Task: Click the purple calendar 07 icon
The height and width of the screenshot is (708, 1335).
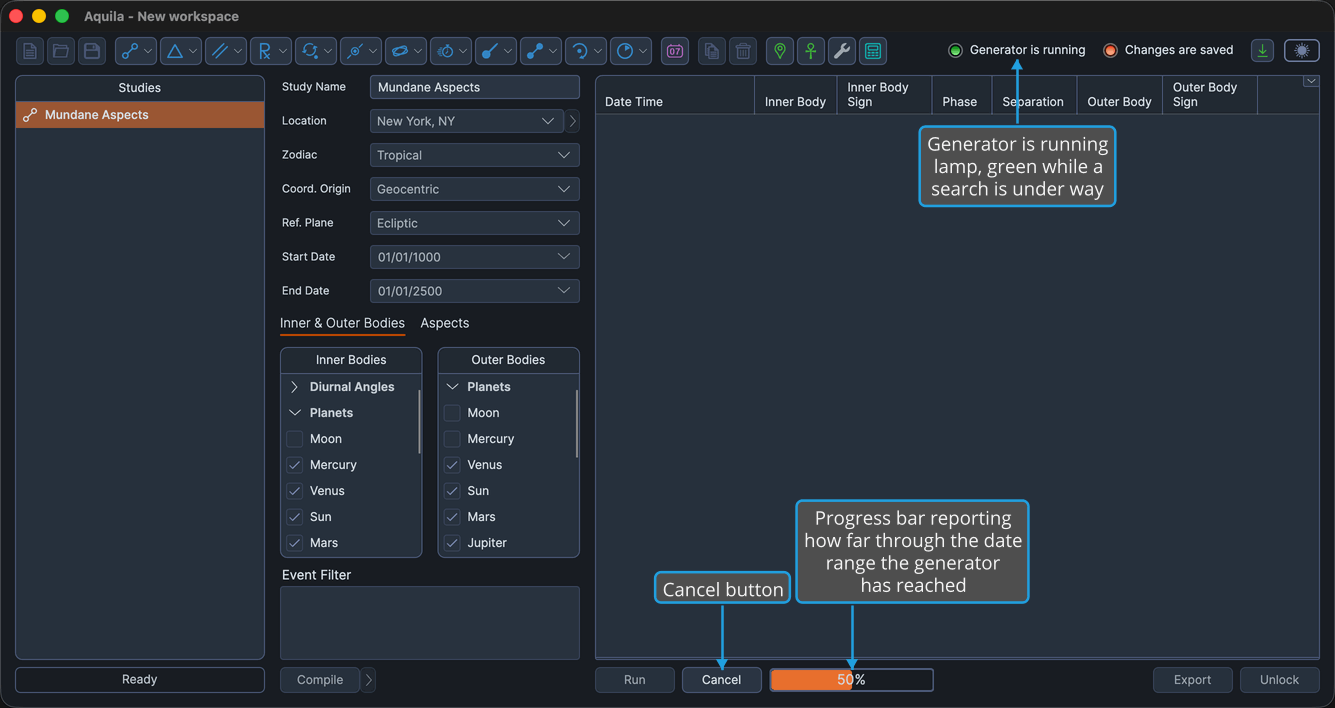Action: click(675, 51)
